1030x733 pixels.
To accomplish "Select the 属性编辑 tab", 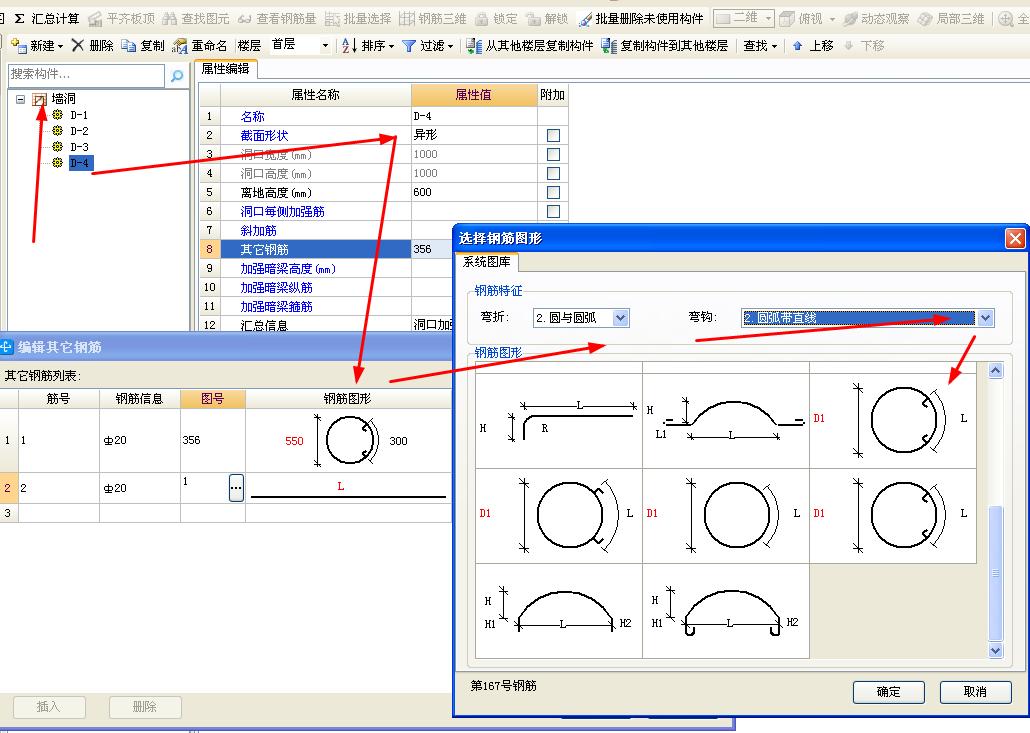I will pos(225,68).
